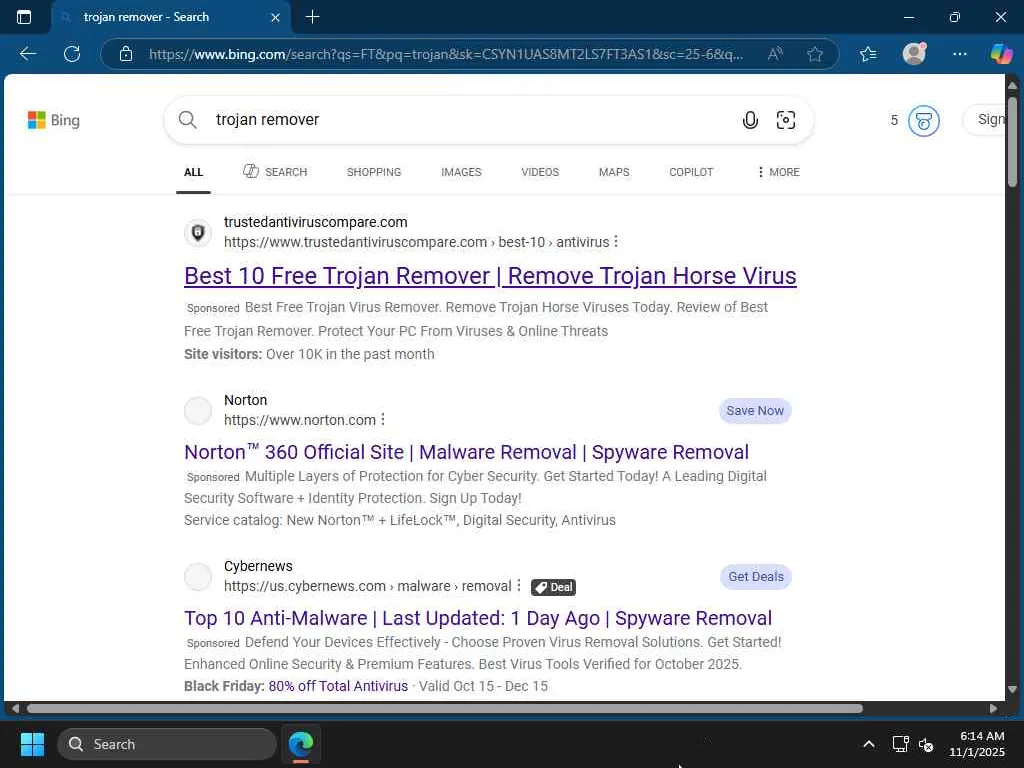Open Edge Settings and more menu
This screenshot has height=768, width=1024.
[x=959, y=54]
